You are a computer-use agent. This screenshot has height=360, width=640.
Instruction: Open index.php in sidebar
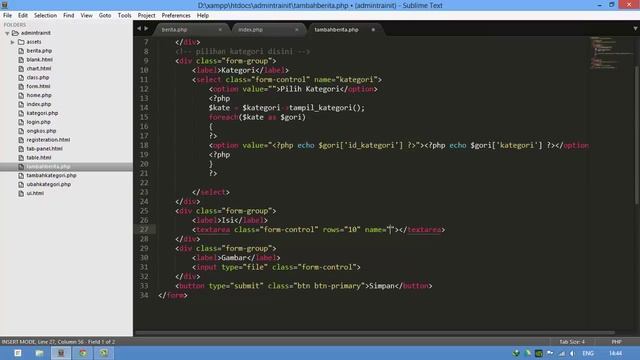[39, 104]
